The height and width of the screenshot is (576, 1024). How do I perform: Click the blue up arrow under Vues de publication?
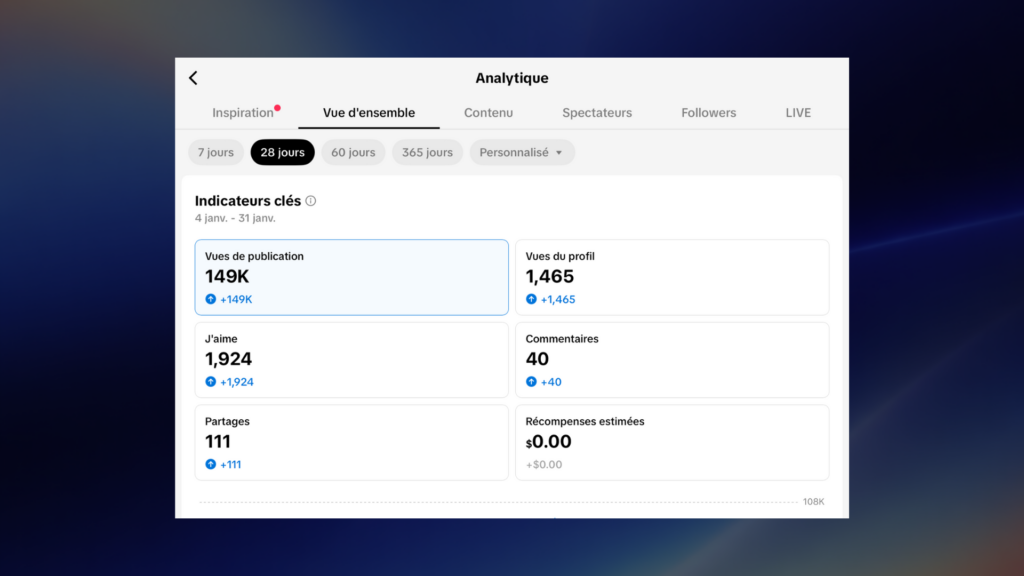pos(211,299)
